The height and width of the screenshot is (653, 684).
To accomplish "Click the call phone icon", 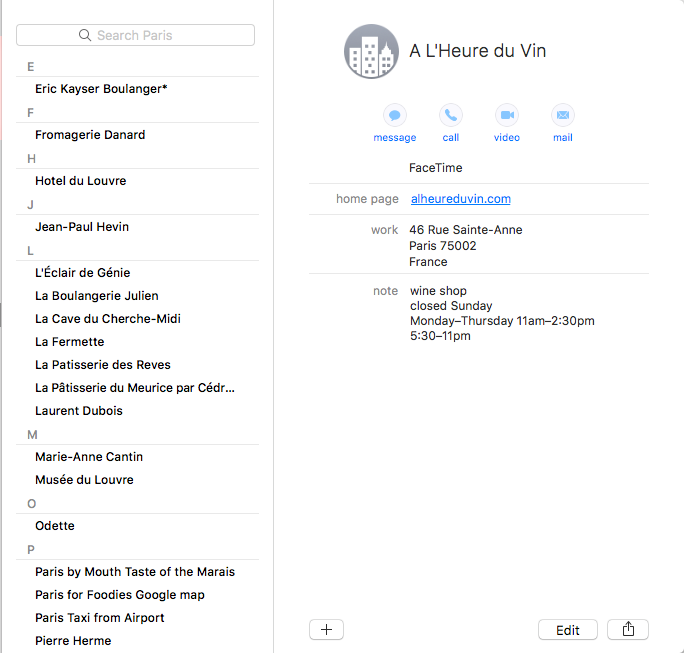I will click(x=451, y=115).
